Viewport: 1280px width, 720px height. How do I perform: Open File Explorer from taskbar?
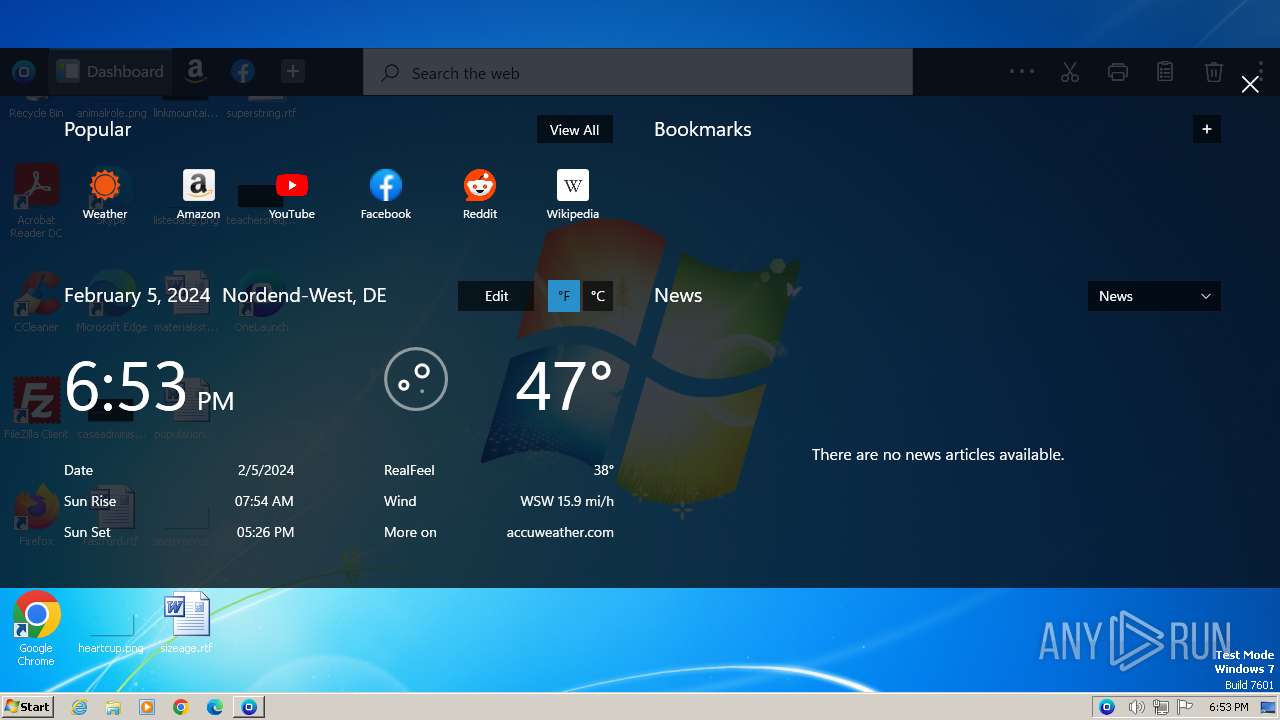113,707
